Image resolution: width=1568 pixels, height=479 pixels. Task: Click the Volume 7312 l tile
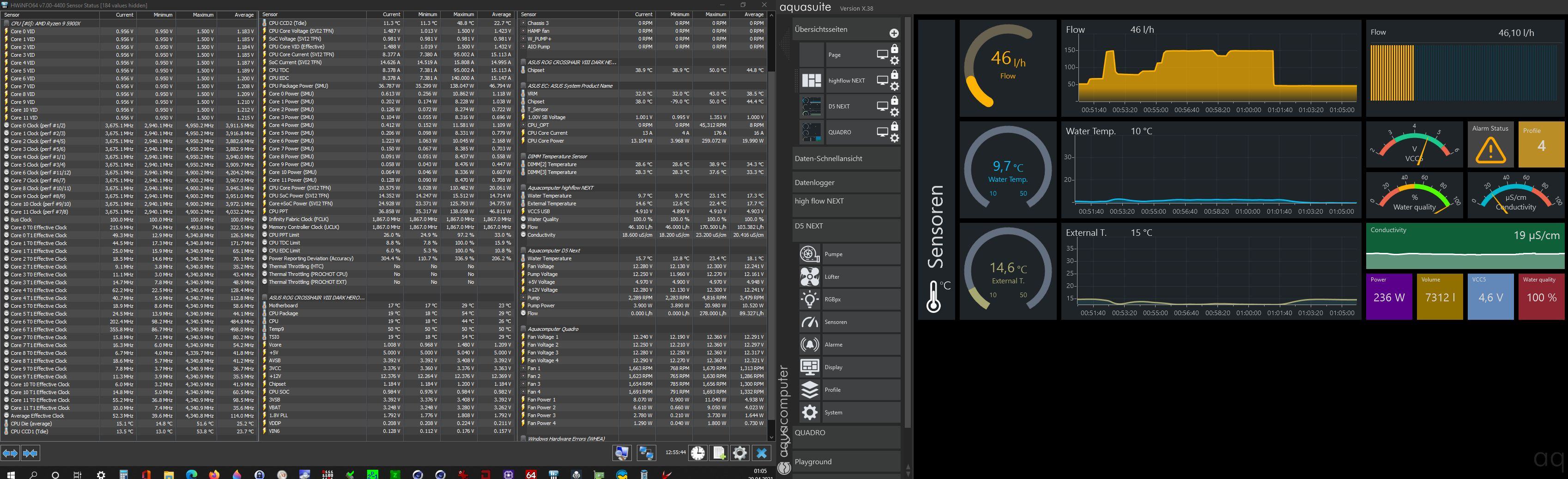click(1440, 297)
